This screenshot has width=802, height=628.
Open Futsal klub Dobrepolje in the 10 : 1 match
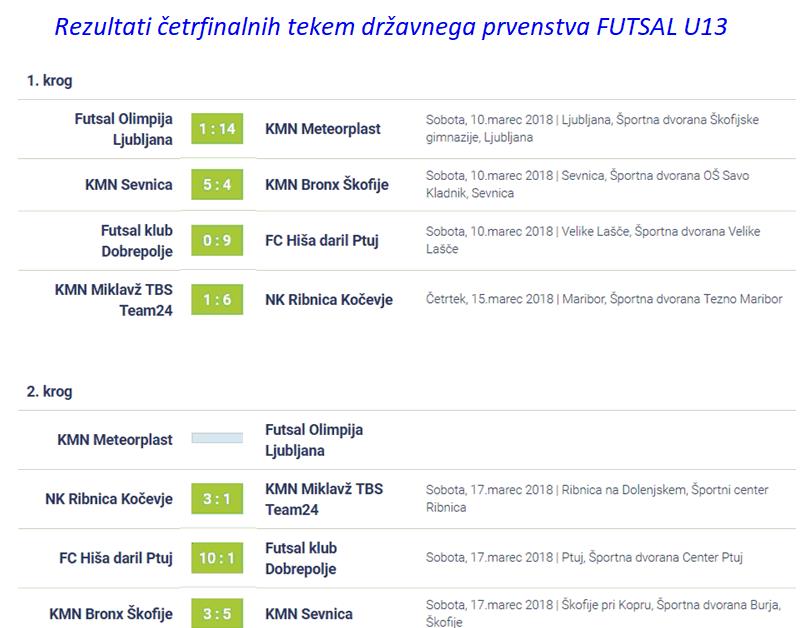[301, 558]
